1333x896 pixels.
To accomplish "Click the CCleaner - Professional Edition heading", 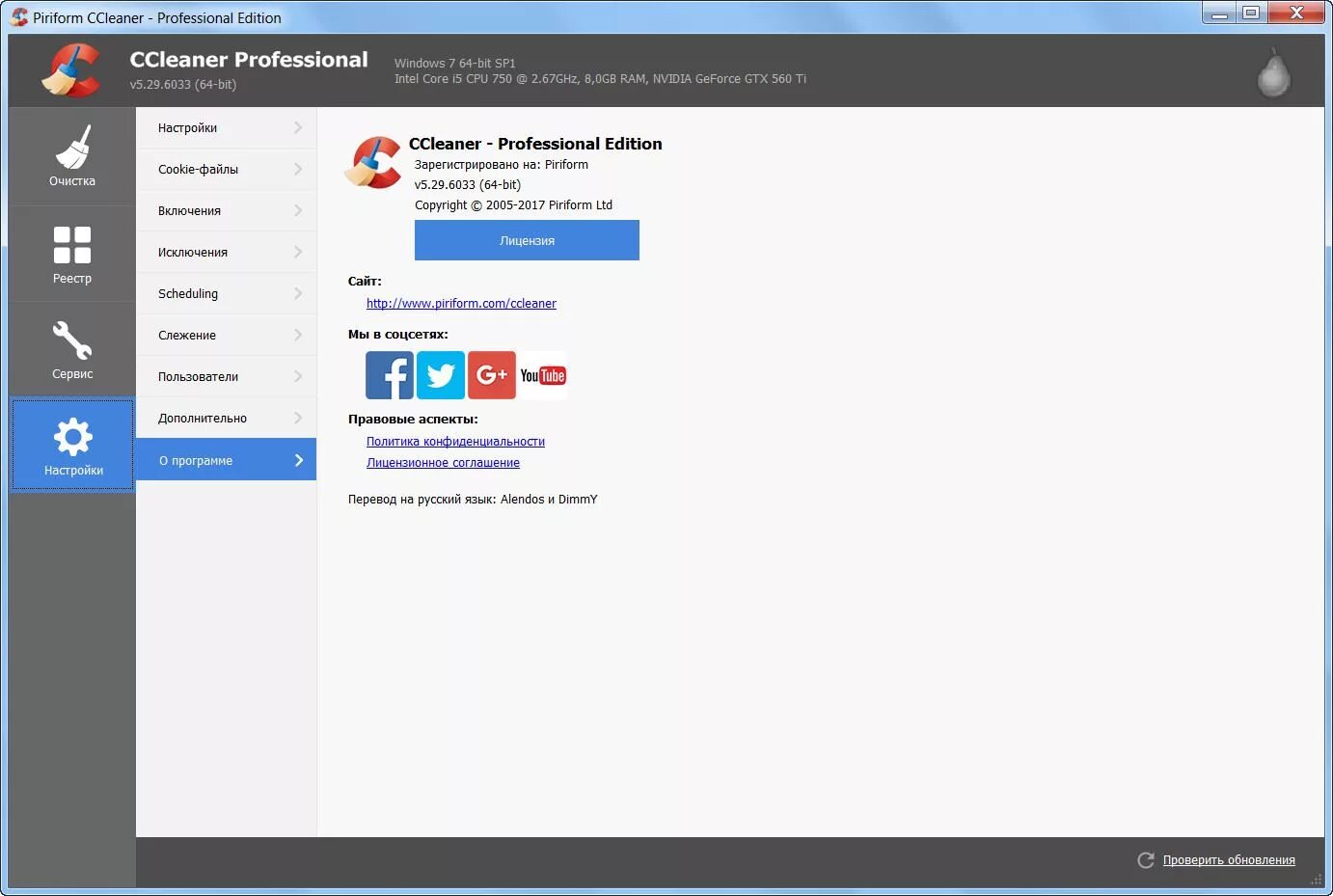I will click(x=535, y=144).
